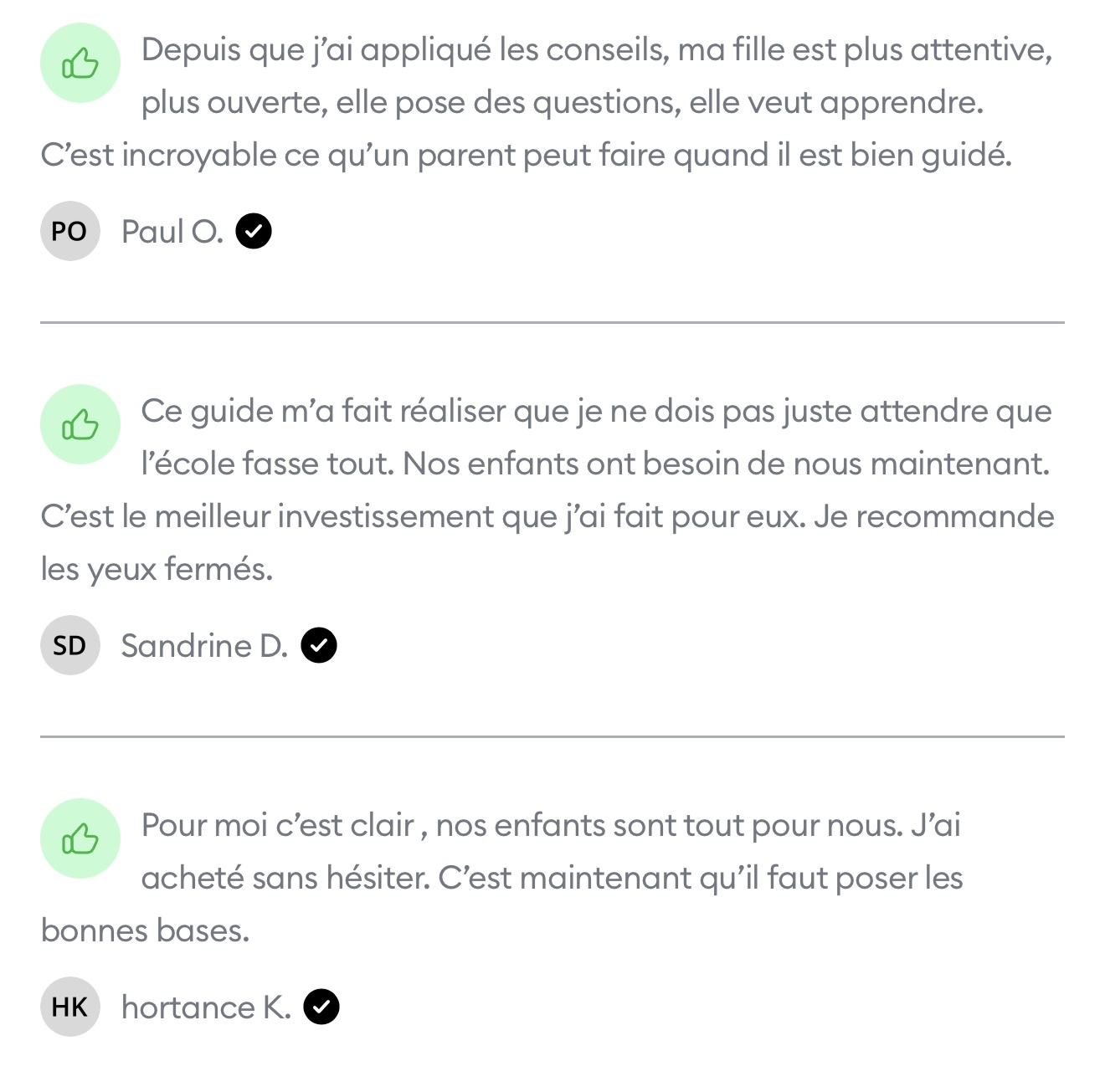Viewport: 1105px width, 1092px height.
Task: Select the SD initials avatar
Action: [x=69, y=645]
